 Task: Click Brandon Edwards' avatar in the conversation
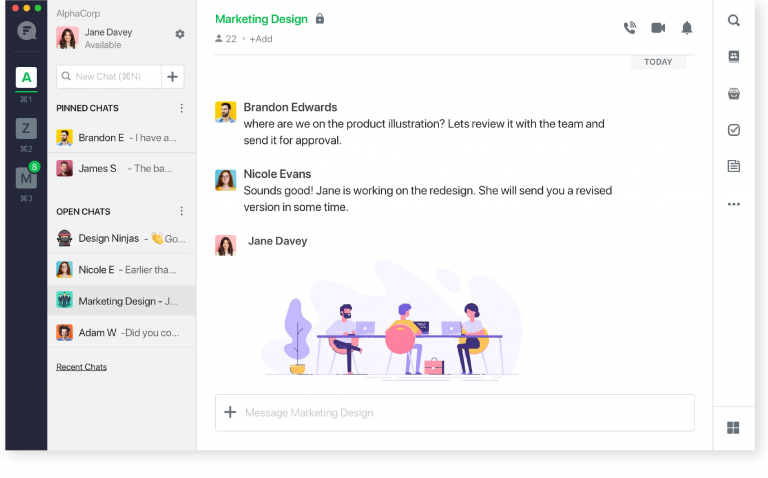coord(225,112)
